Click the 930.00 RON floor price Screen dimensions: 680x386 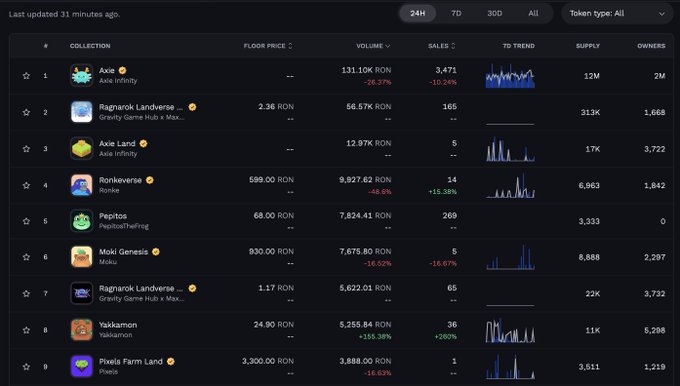tap(271, 252)
